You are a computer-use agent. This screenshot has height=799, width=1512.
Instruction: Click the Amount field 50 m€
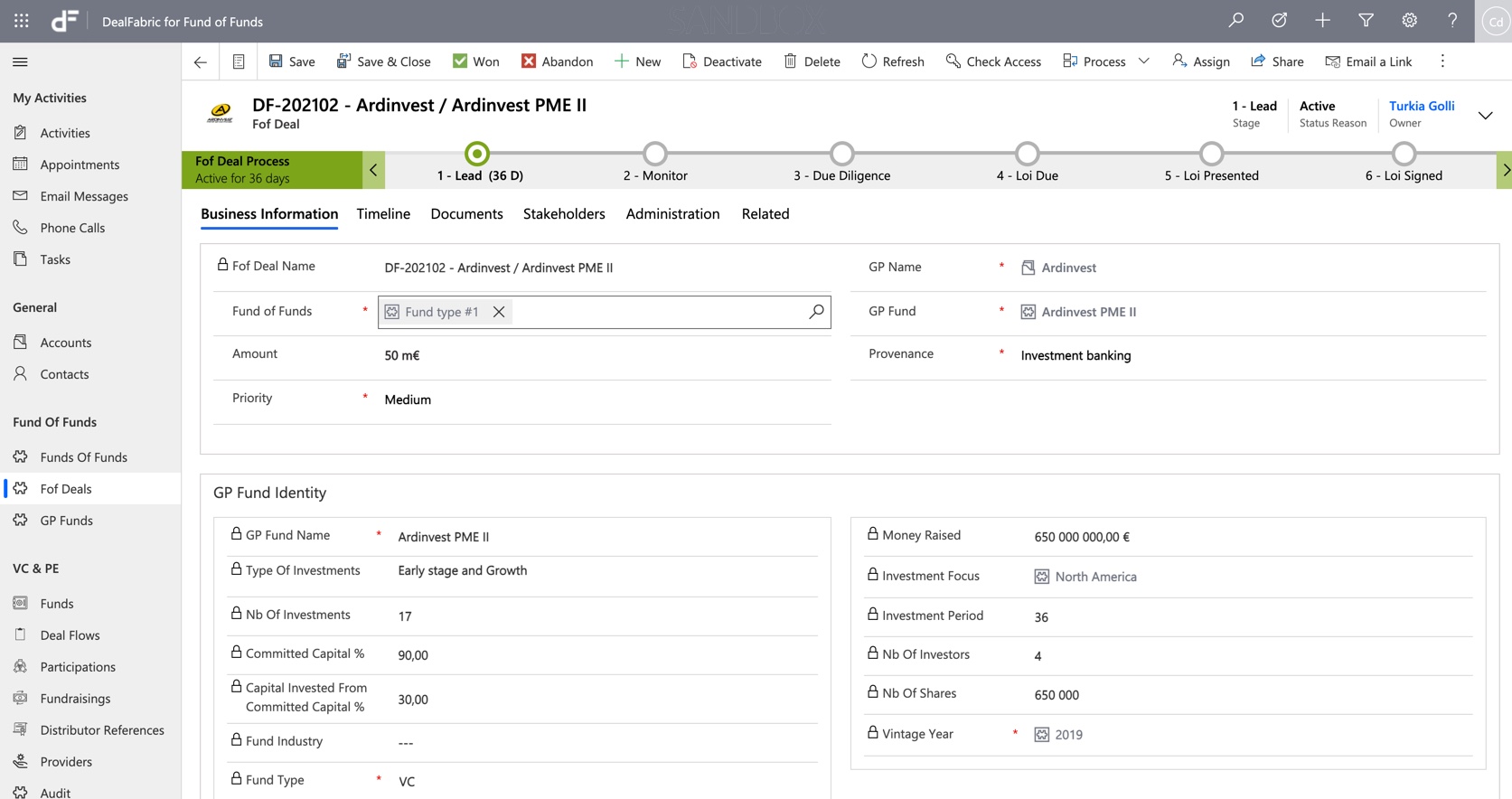[x=604, y=355]
